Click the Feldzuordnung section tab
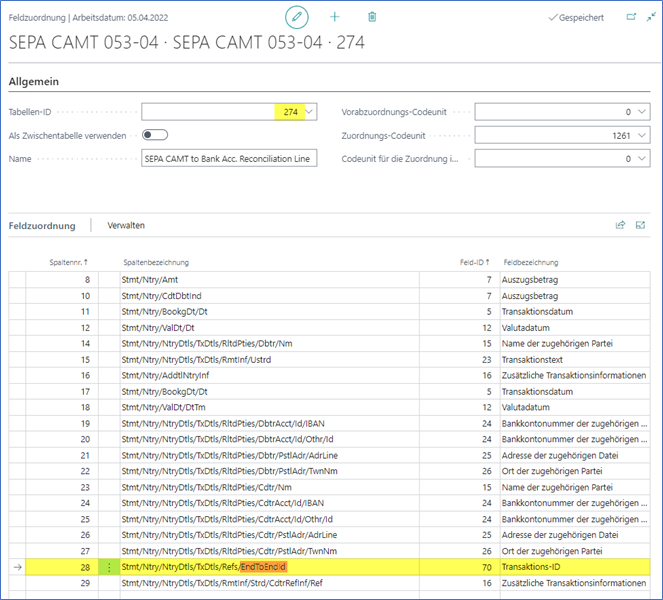Viewport: 663px width, 600px height. (42, 226)
